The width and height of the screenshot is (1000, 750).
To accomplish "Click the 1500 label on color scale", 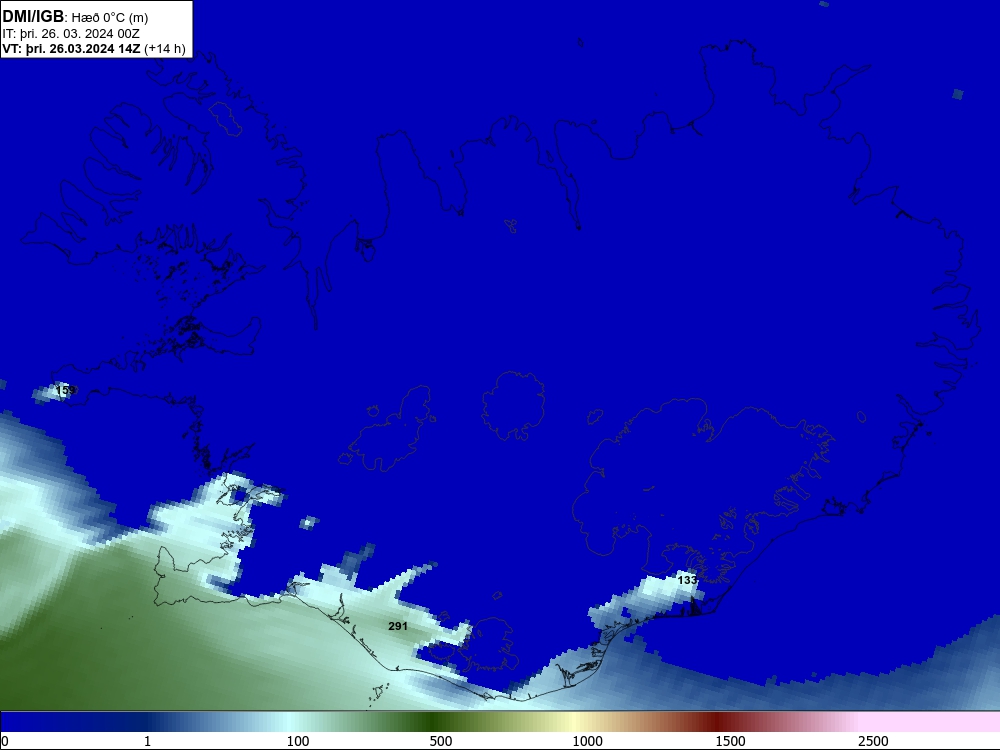I will click(x=730, y=740).
